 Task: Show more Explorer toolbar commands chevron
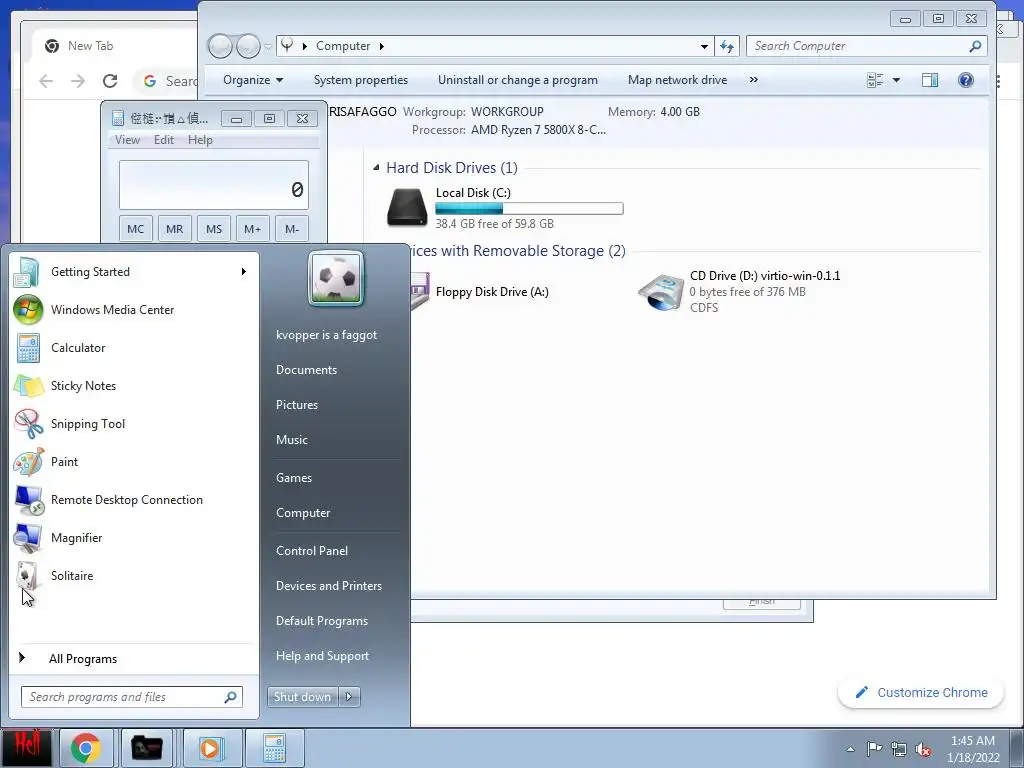point(754,80)
